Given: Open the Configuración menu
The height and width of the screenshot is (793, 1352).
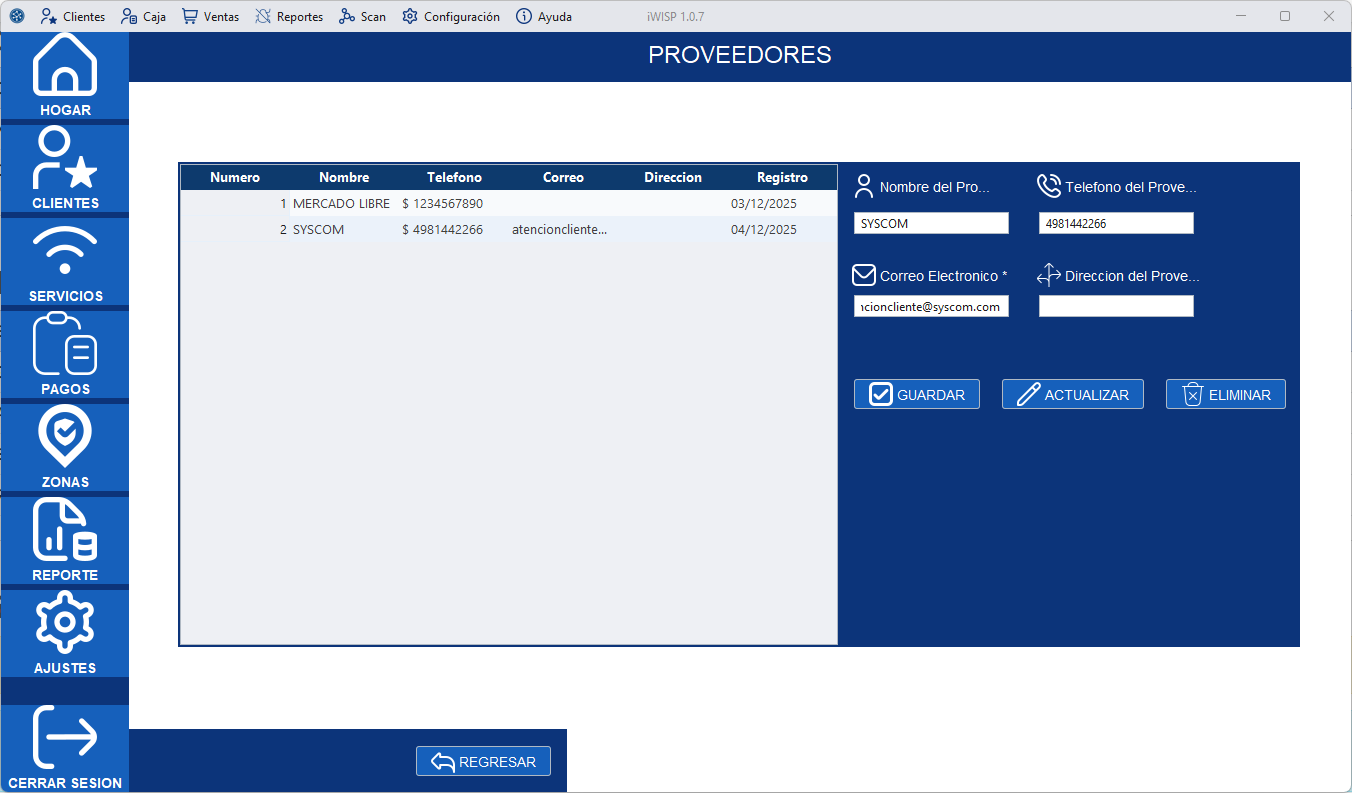Looking at the screenshot, I should (451, 16).
